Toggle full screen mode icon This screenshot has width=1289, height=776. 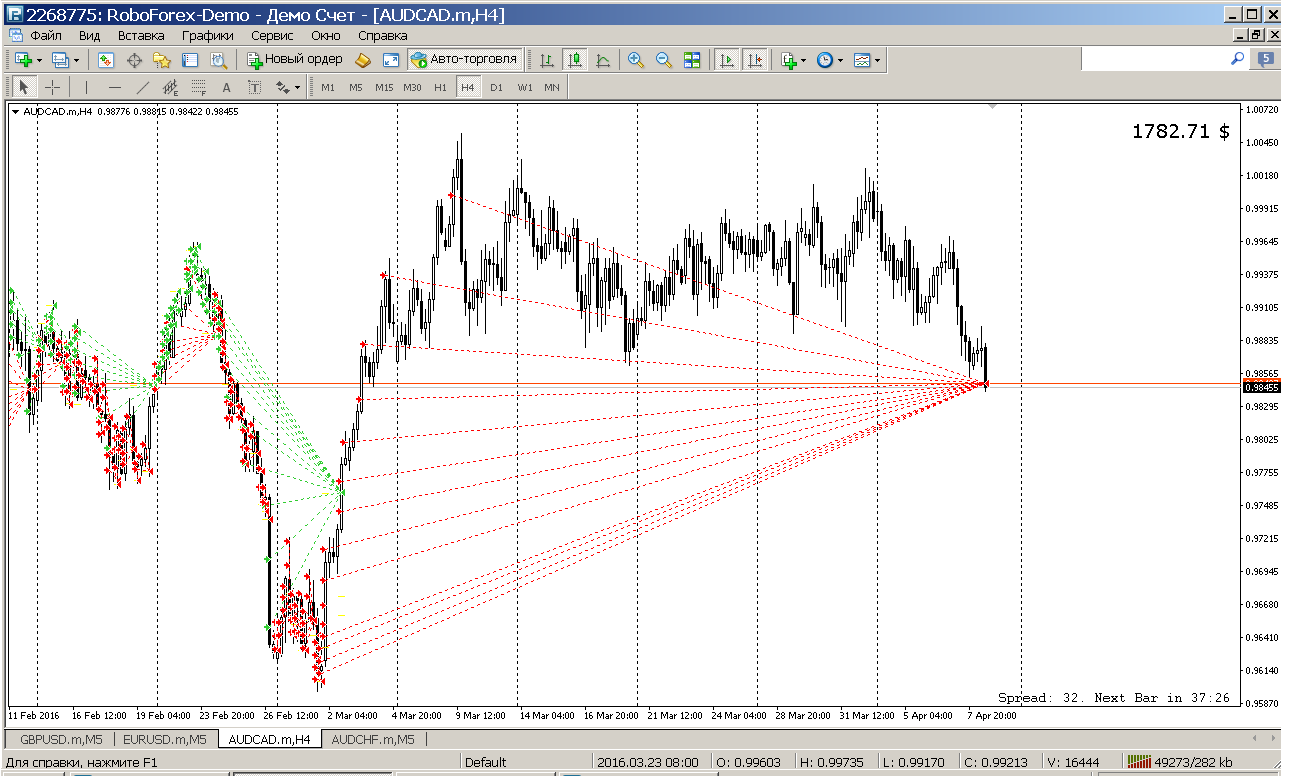point(391,60)
